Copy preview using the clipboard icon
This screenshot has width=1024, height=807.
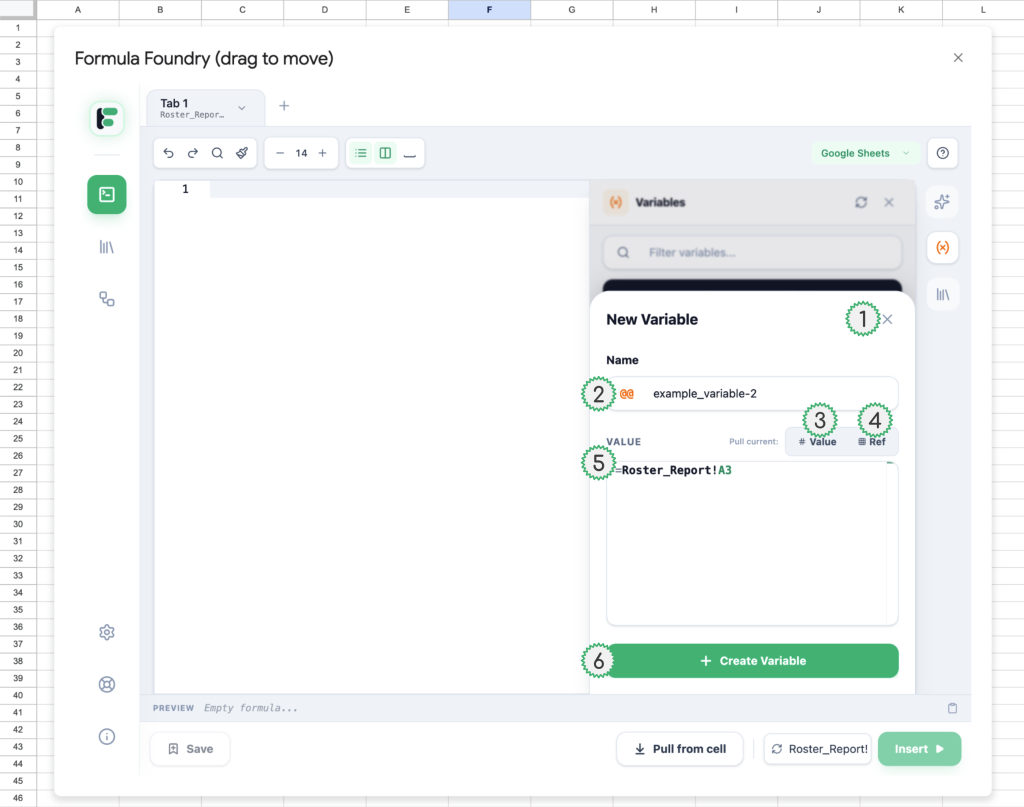[952, 708]
